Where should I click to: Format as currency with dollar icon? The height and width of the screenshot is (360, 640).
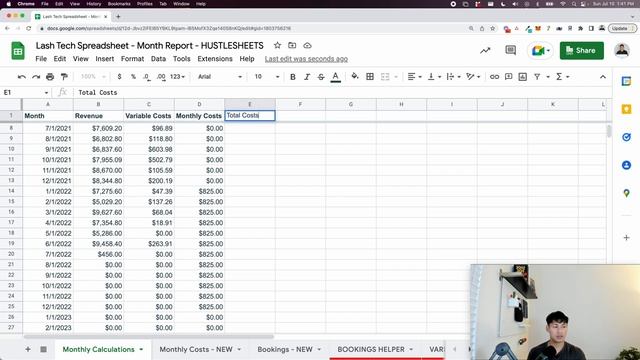tap(119, 77)
